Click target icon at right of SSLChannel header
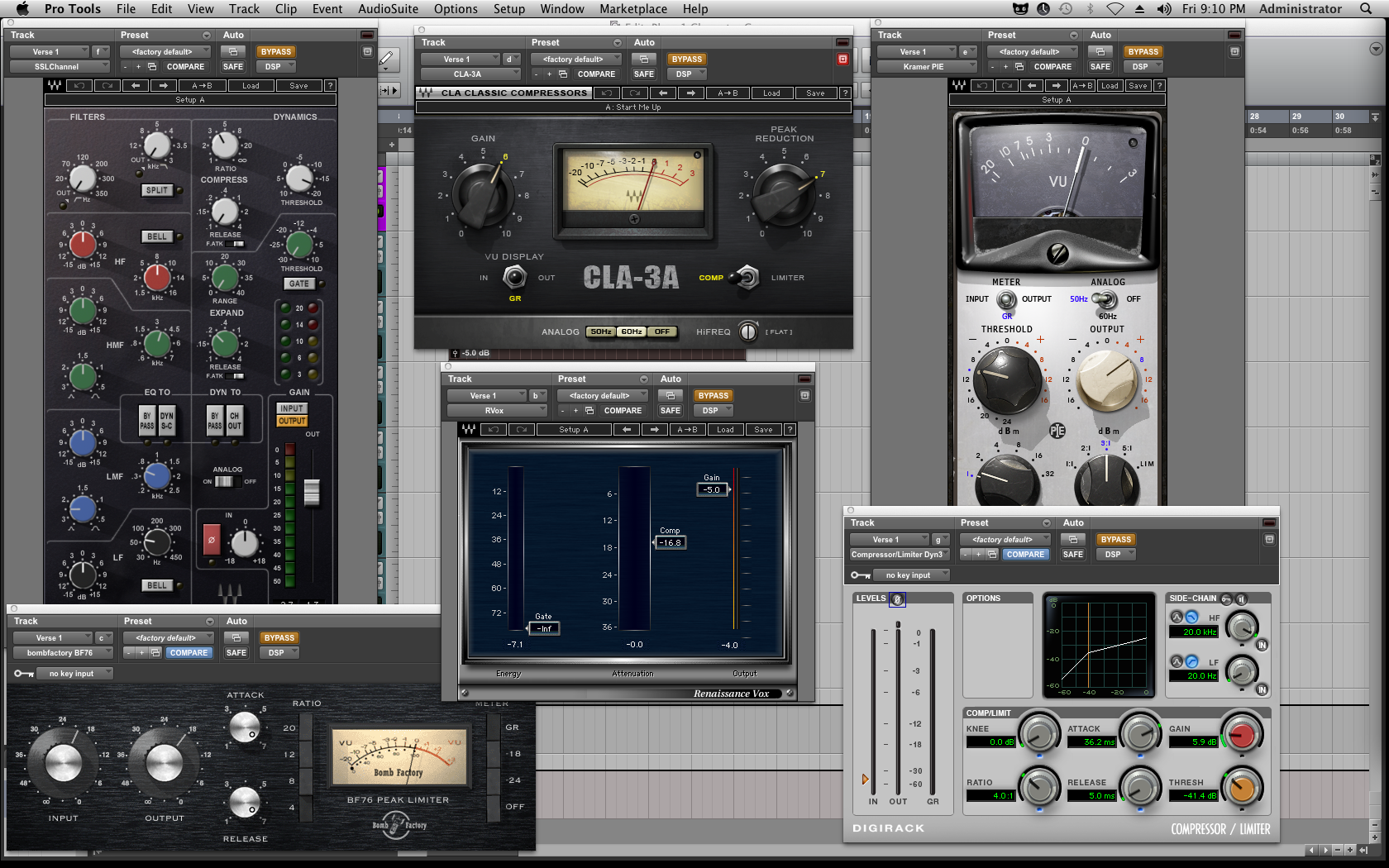This screenshot has height=868, width=1389. [368, 51]
